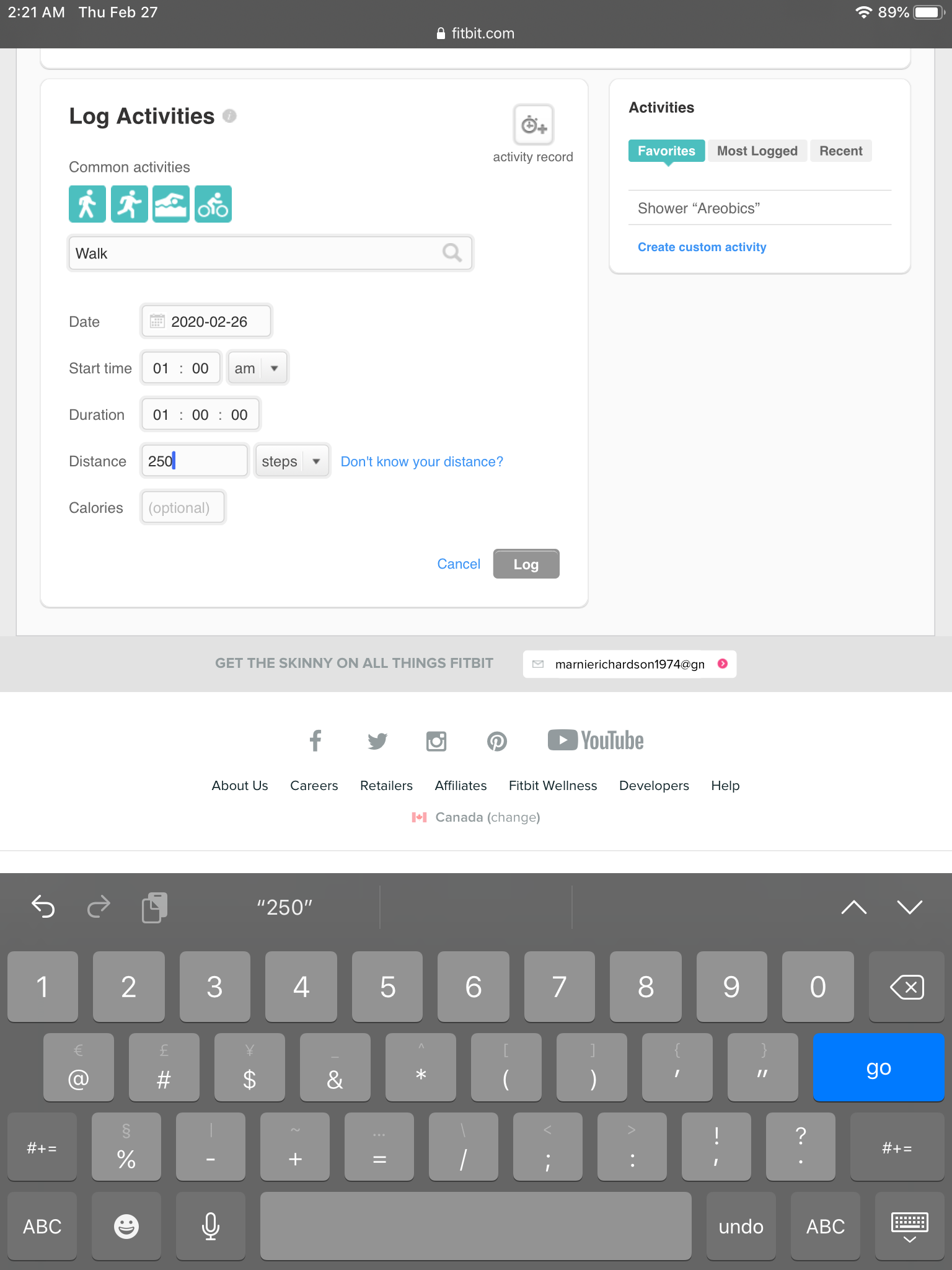Open the Affiliates footer link

click(x=461, y=785)
